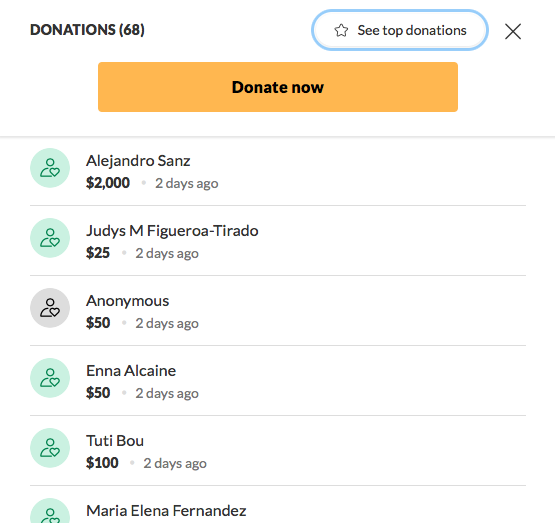Click Judys M Figueroa-Tirado's donor avatar icon
The image size is (555, 523).
pos(50,238)
